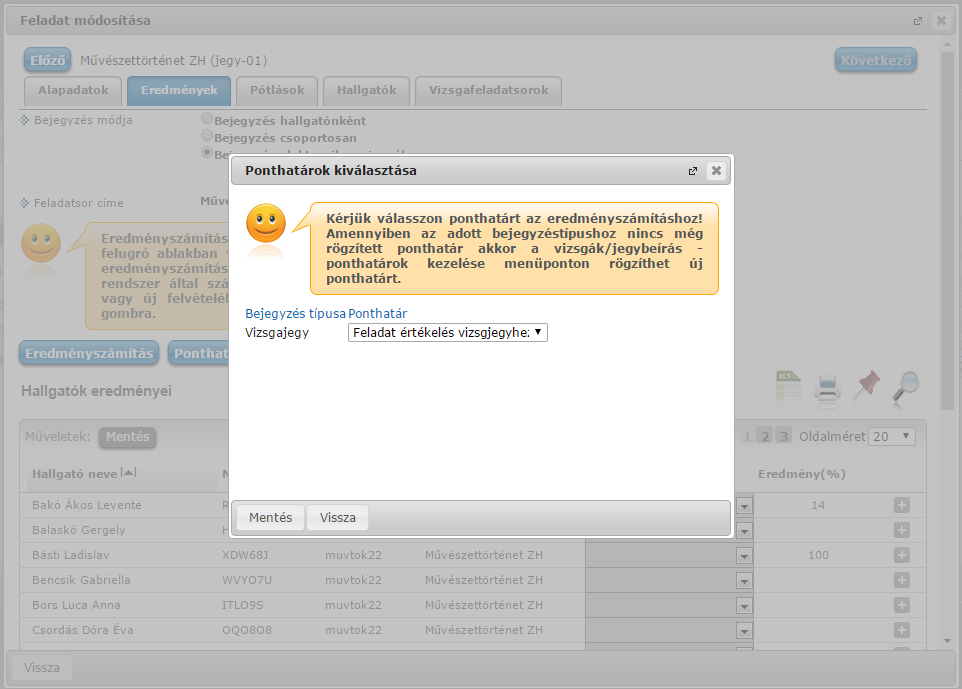Open grade dropdown in Csordás Dóra Éva row
Viewport: 962px width, 689px height.
point(744,631)
